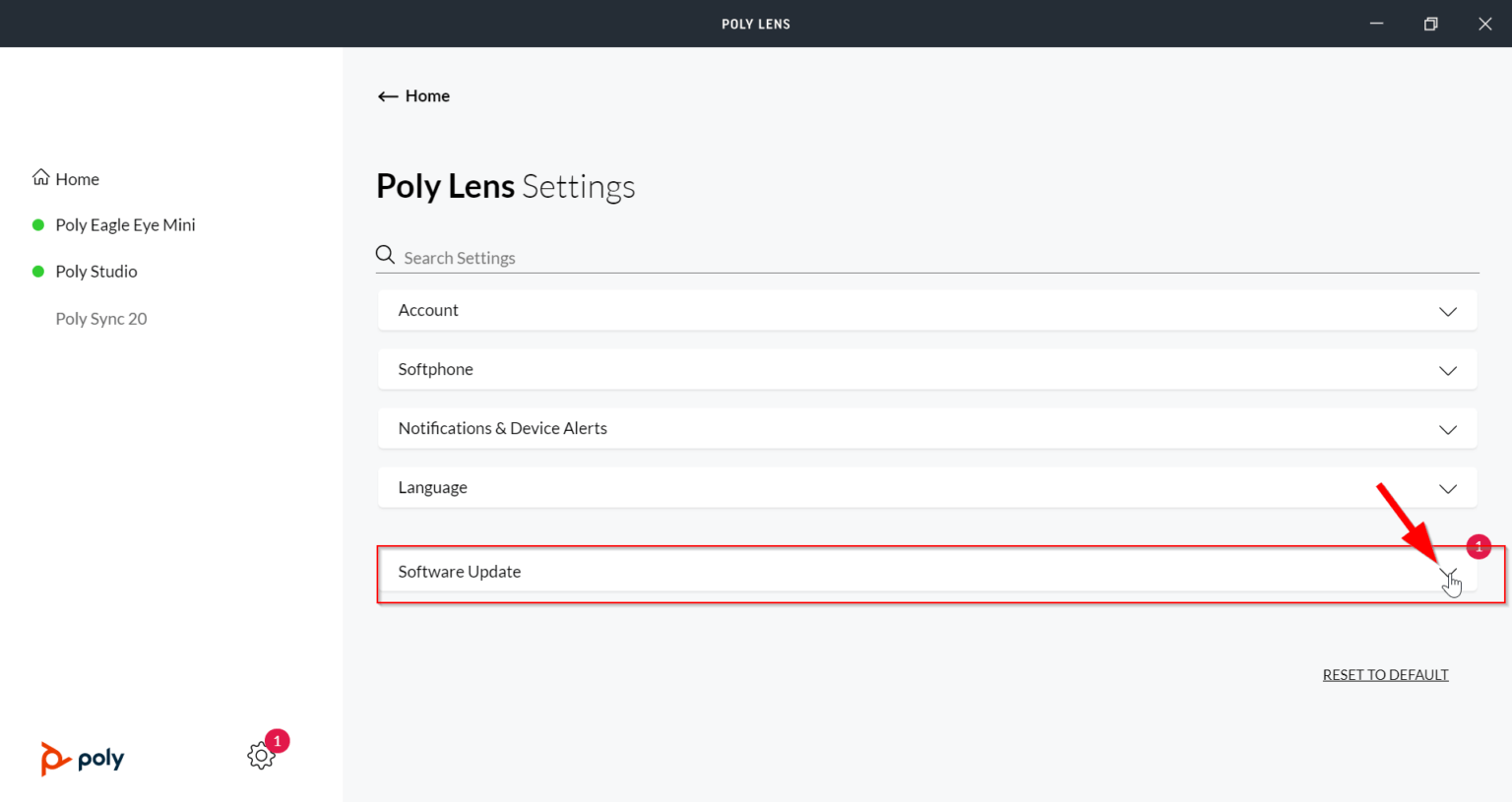Image resolution: width=1512 pixels, height=802 pixels.
Task: Click the back arrow next to Home
Action: pos(388,95)
